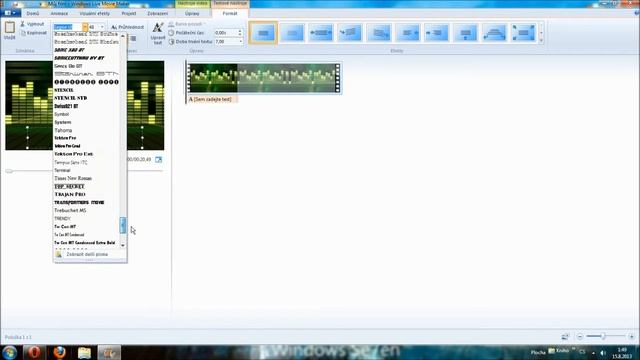
Task: Select the ninth swing text effect
Action: point(494,33)
